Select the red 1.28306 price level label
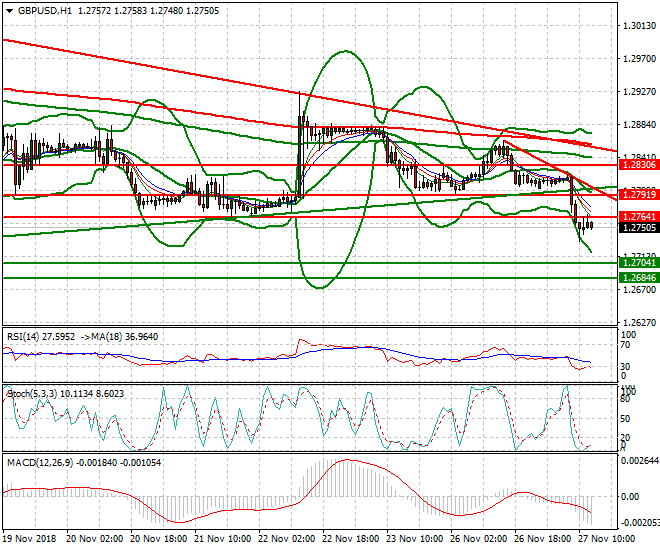660x550 pixels. click(639, 165)
